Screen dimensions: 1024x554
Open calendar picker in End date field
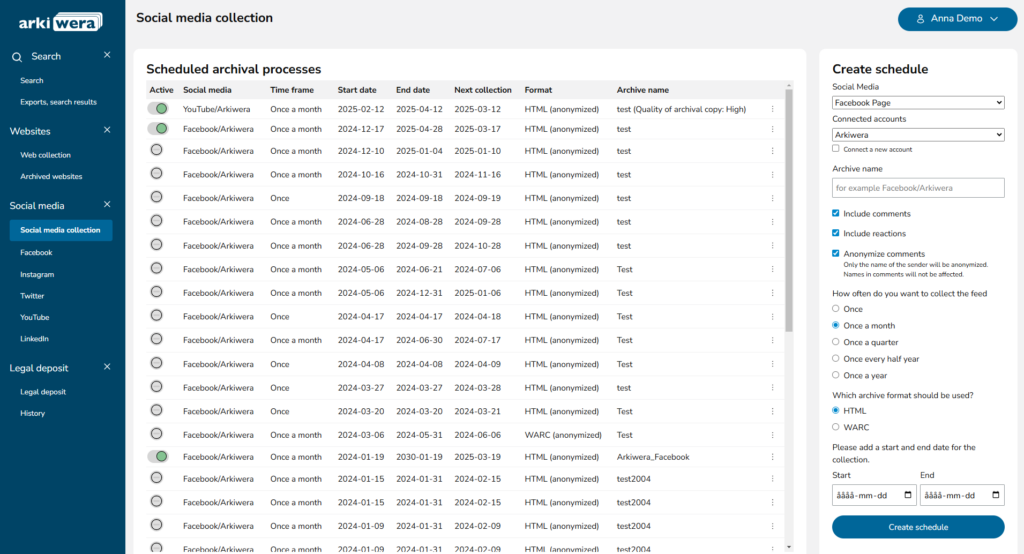pos(996,495)
